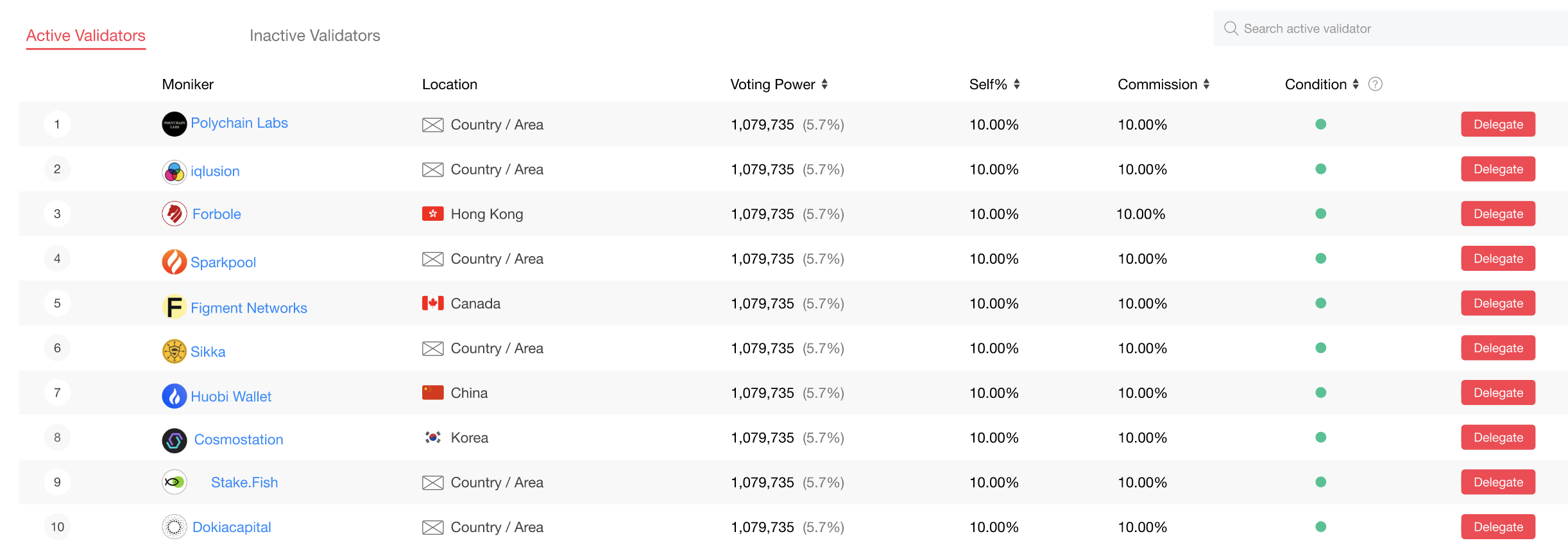Sort the table by Self% column

tap(1016, 84)
